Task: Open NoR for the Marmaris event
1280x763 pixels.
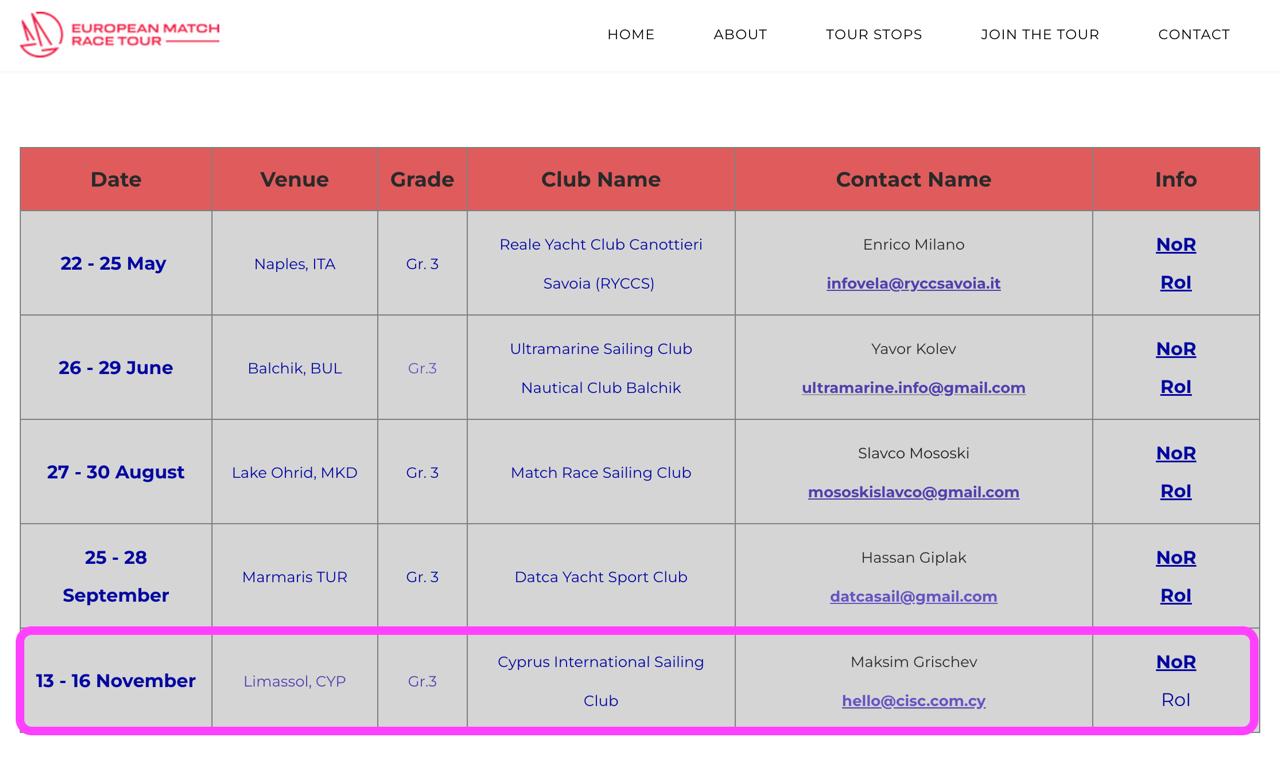Action: tap(1176, 558)
